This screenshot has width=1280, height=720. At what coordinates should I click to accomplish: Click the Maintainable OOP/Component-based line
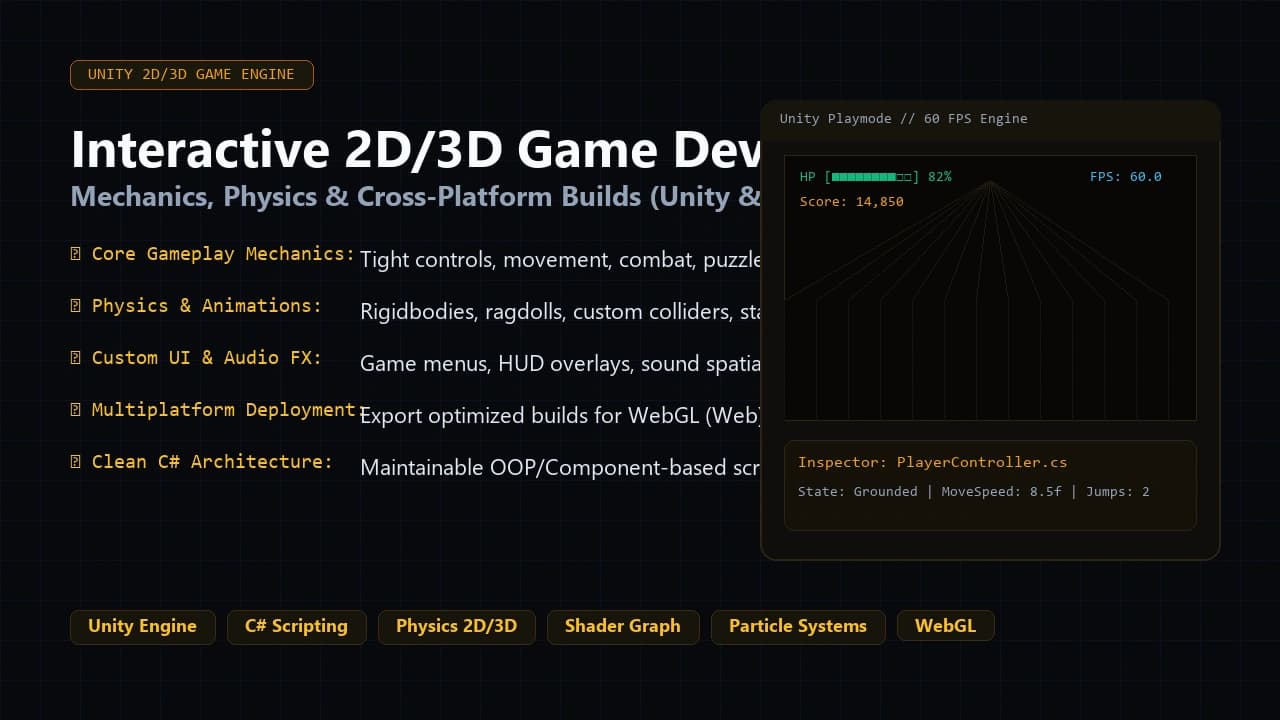(560, 468)
